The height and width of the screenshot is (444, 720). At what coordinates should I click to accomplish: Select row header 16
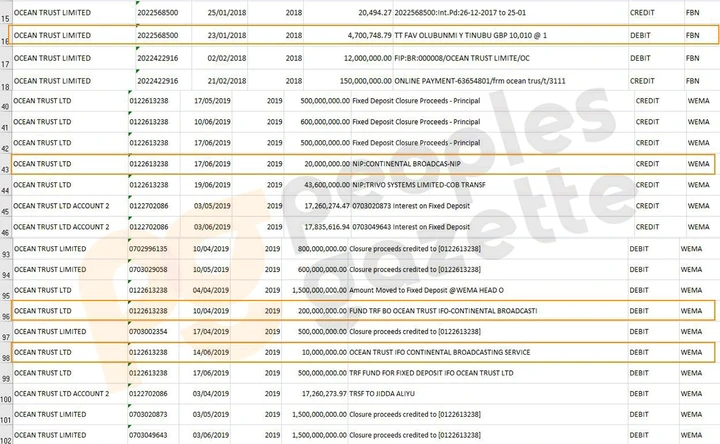pos(5,41)
